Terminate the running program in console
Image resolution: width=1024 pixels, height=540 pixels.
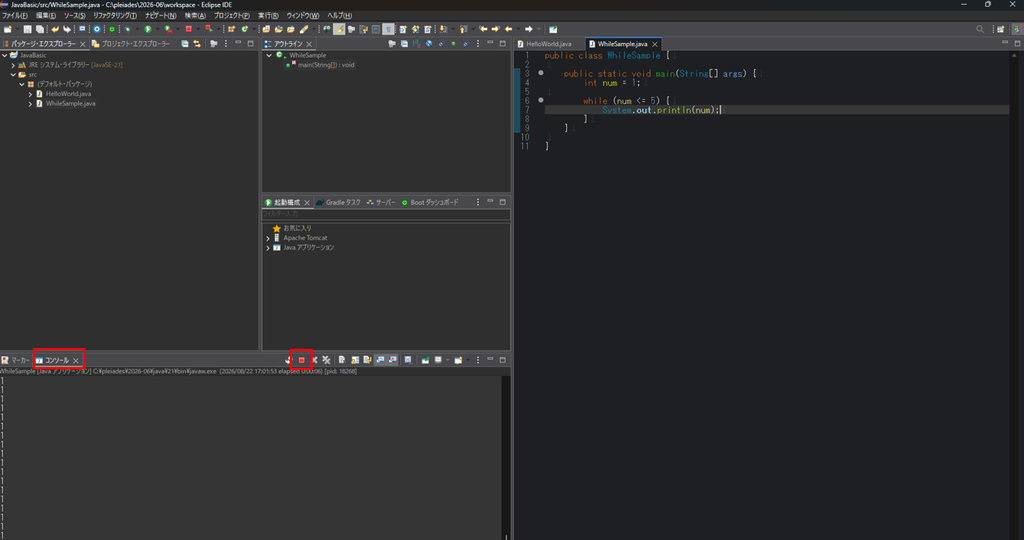pyautogui.click(x=302, y=360)
